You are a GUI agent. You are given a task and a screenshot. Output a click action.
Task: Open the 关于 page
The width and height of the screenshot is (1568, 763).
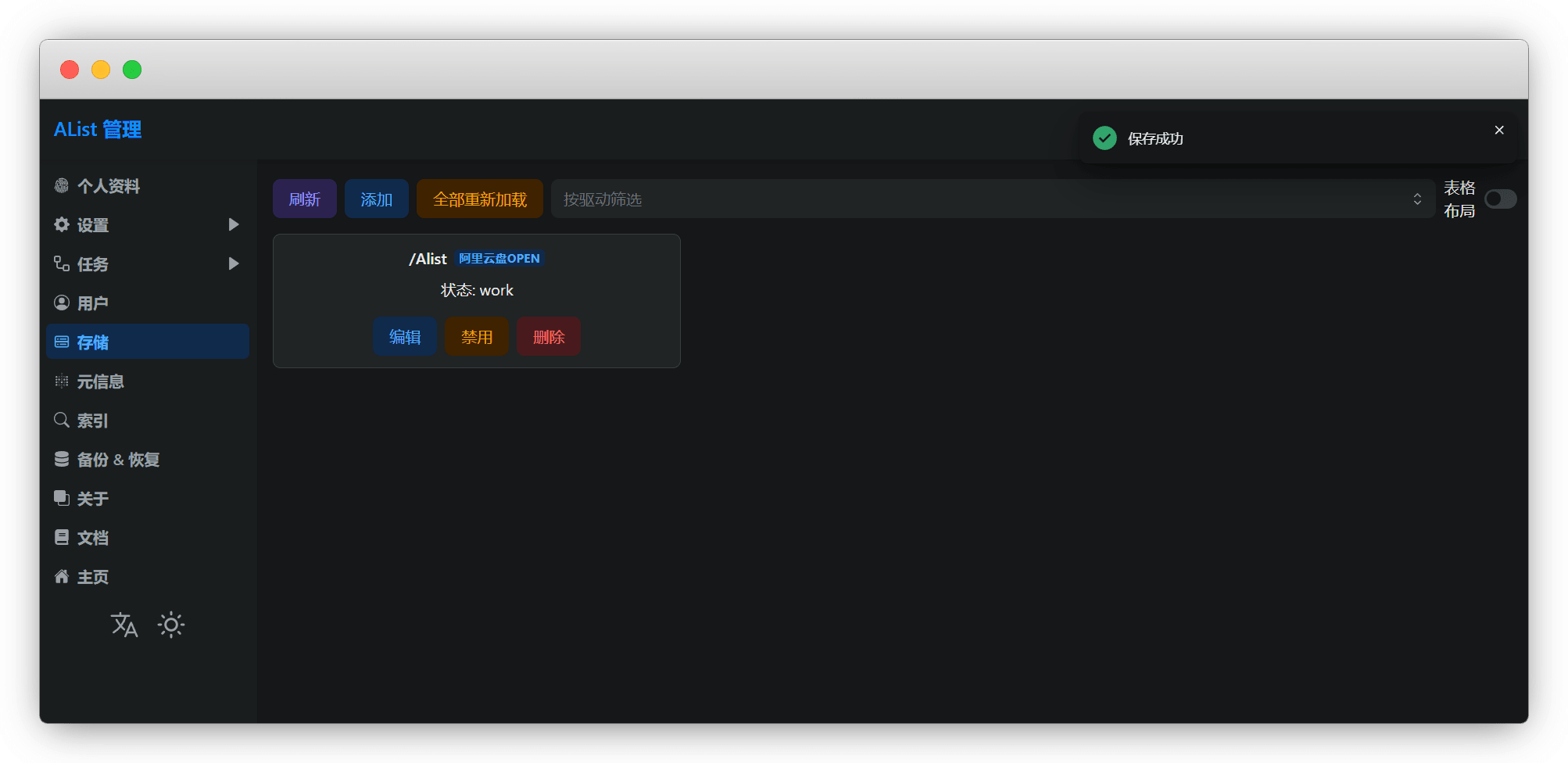click(x=148, y=498)
